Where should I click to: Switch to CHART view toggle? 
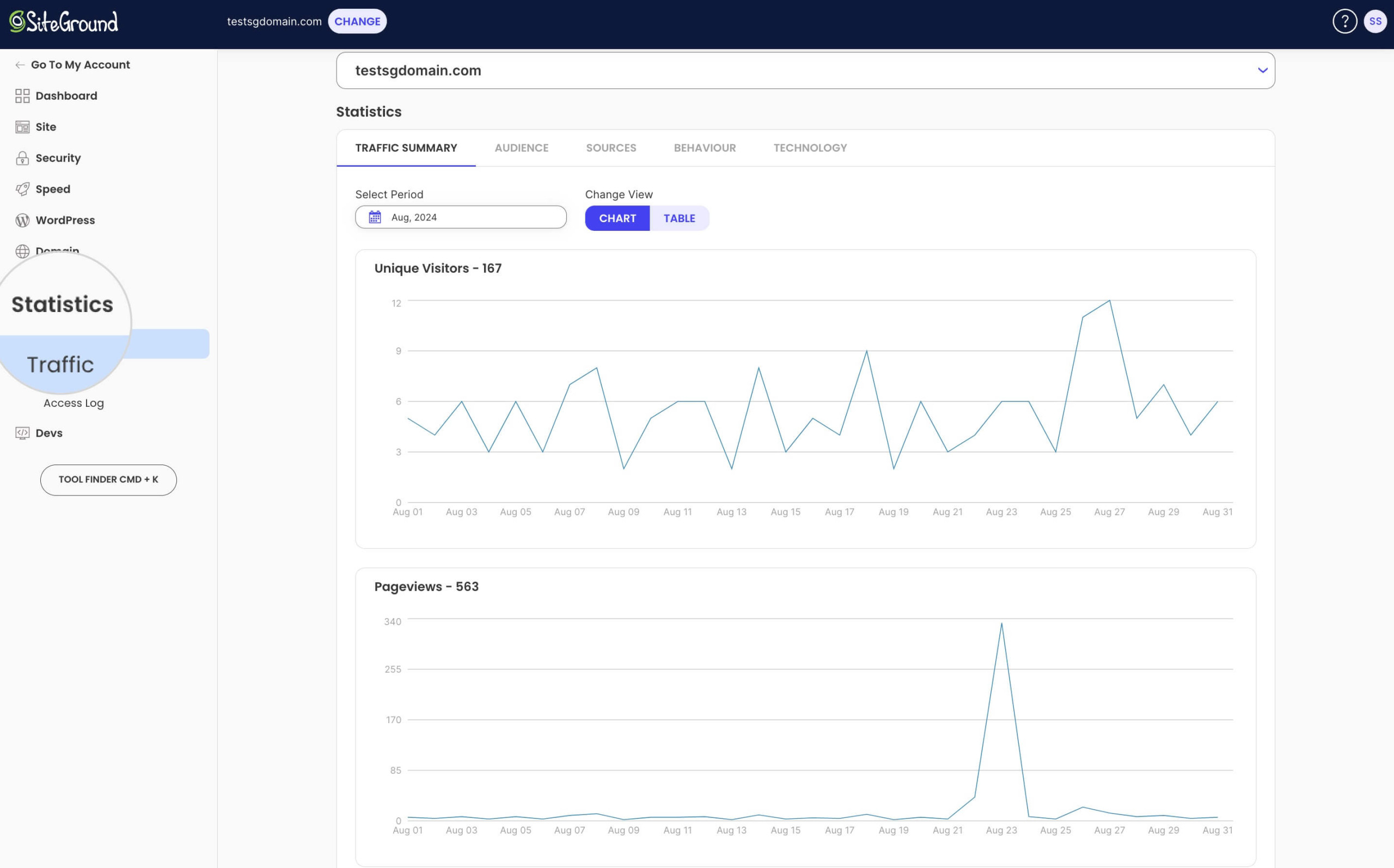617,218
